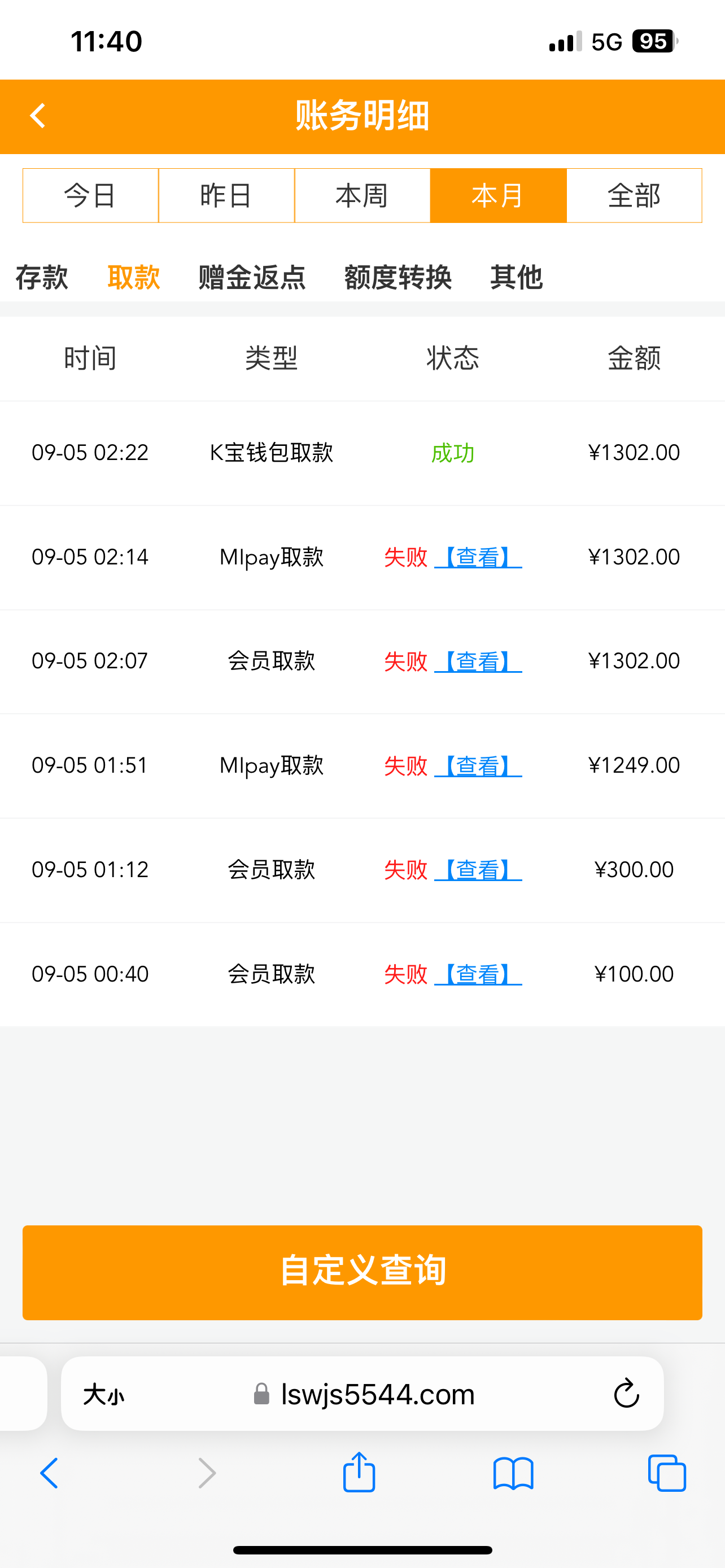Screen dimensions: 725x1568
Task: Open Safari share sheet icon
Action: 359,1473
